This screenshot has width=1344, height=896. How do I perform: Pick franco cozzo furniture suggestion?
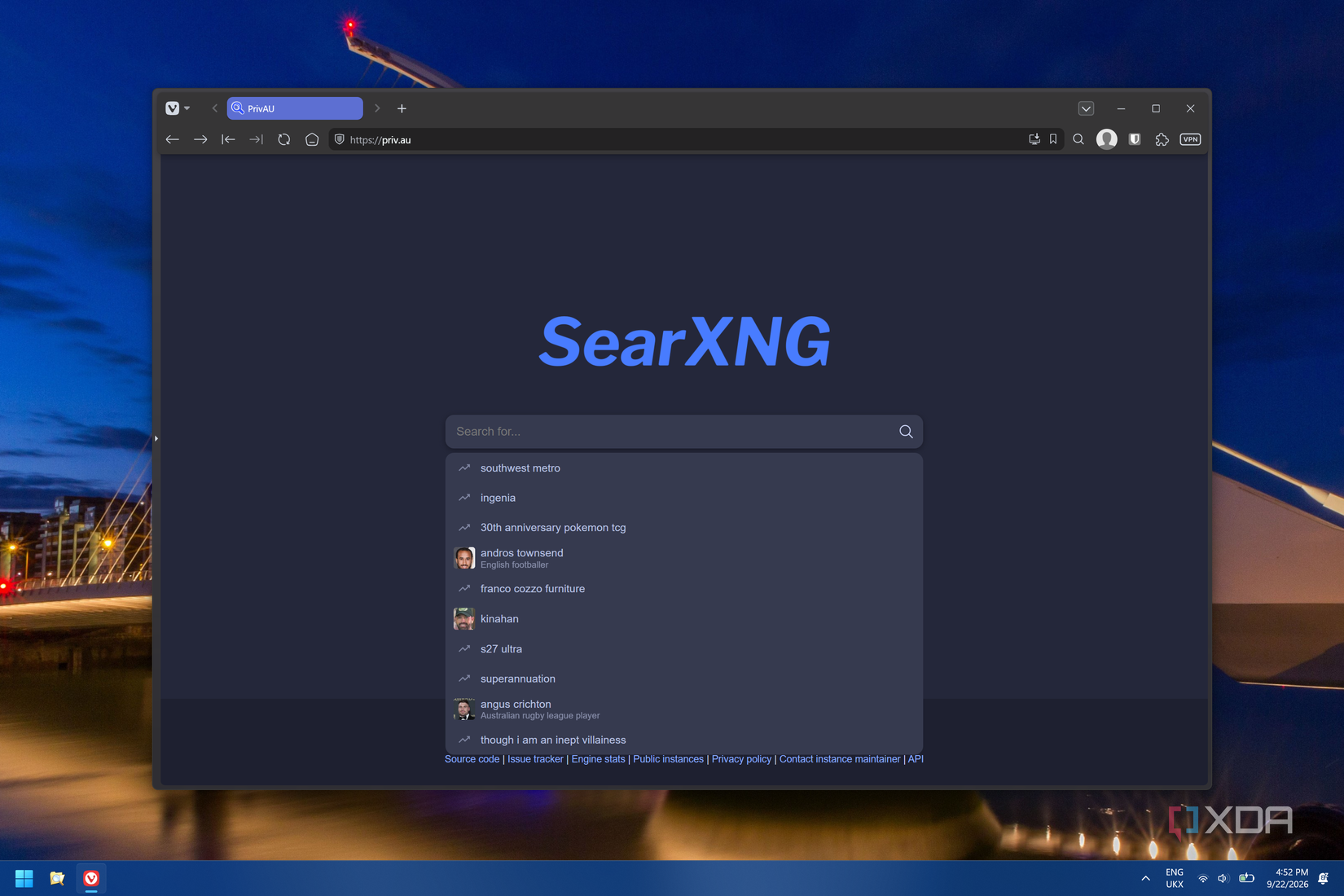coord(684,589)
